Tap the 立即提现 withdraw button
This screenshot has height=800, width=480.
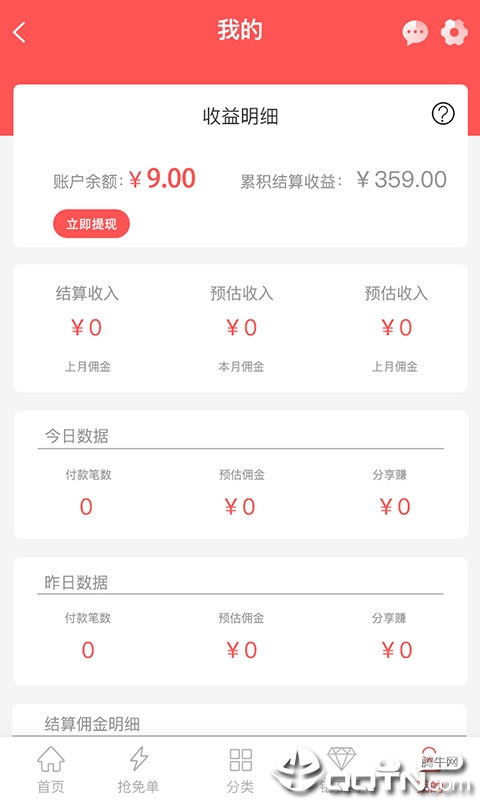click(91, 223)
